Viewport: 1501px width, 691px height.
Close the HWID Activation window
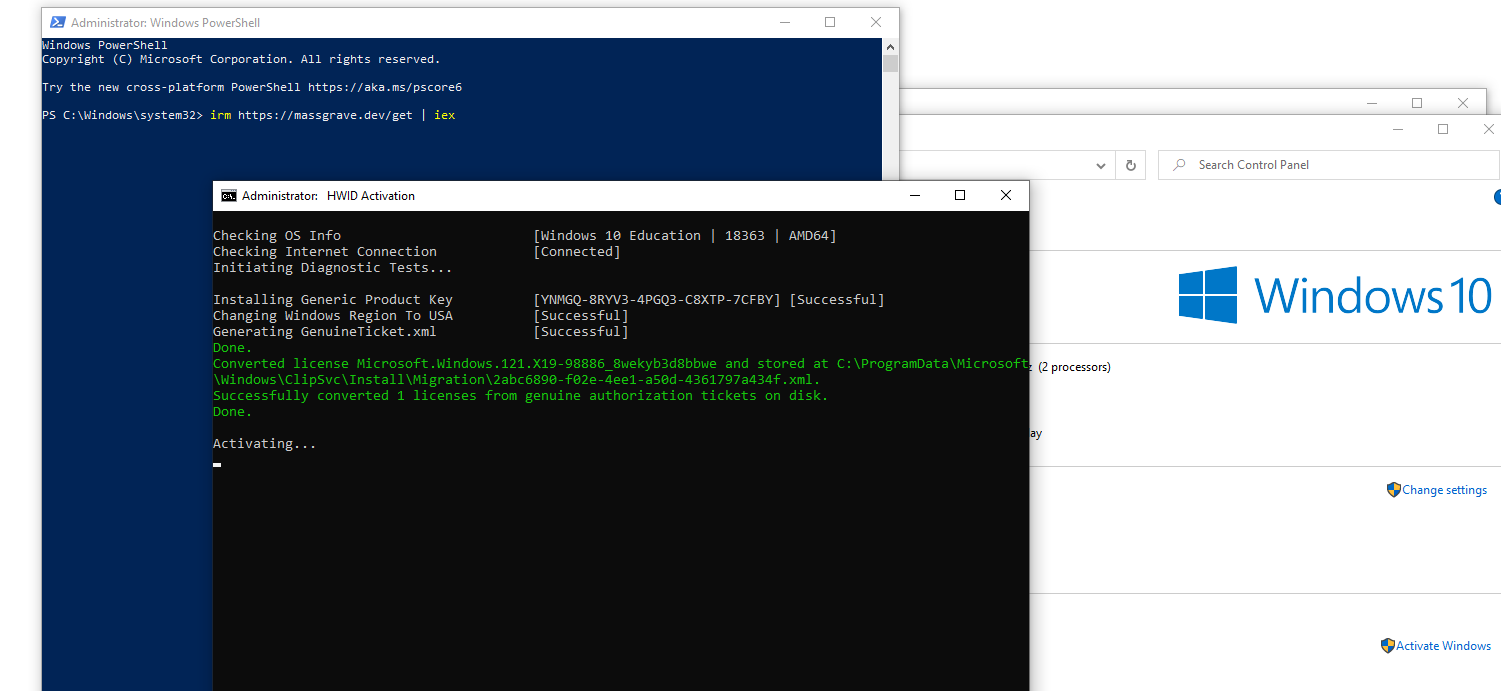coord(1006,196)
